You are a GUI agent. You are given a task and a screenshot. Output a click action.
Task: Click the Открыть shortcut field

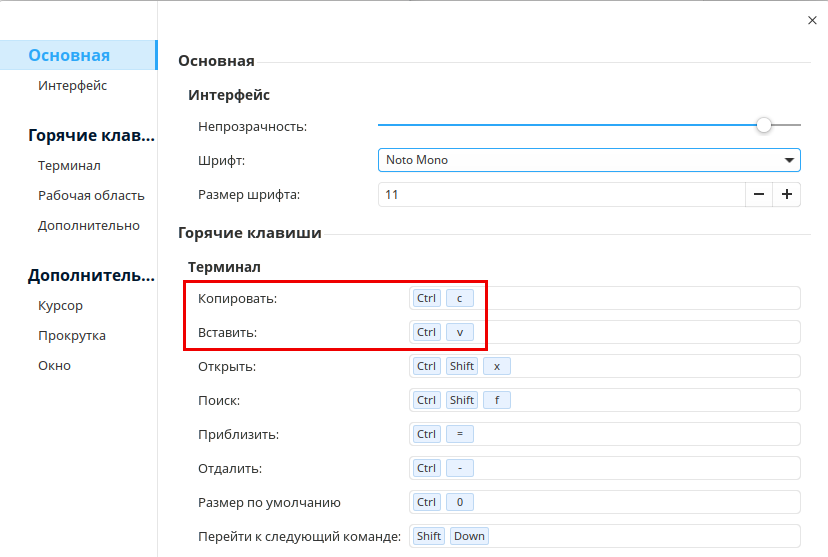605,366
